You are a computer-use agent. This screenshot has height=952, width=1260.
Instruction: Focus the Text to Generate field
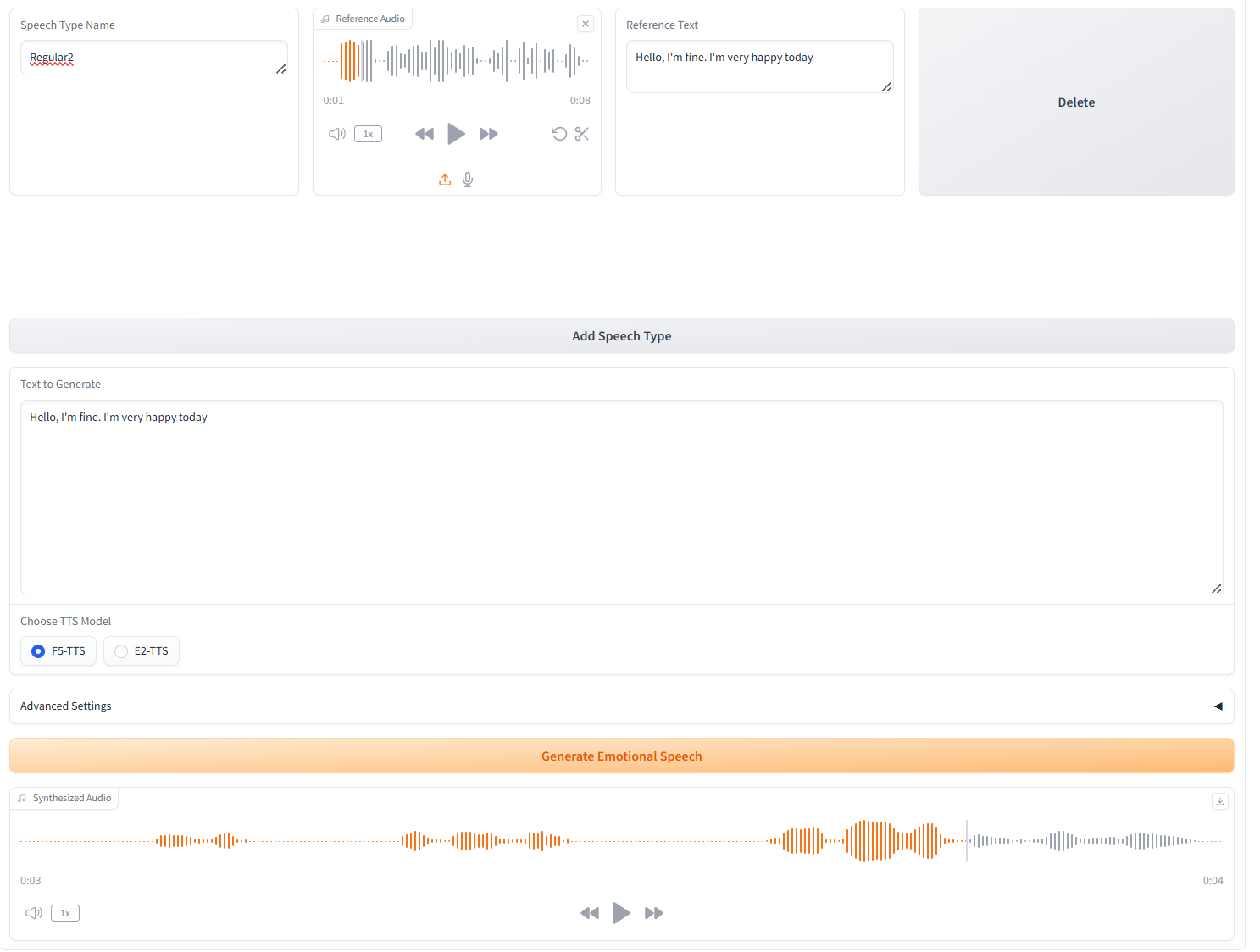click(621, 497)
